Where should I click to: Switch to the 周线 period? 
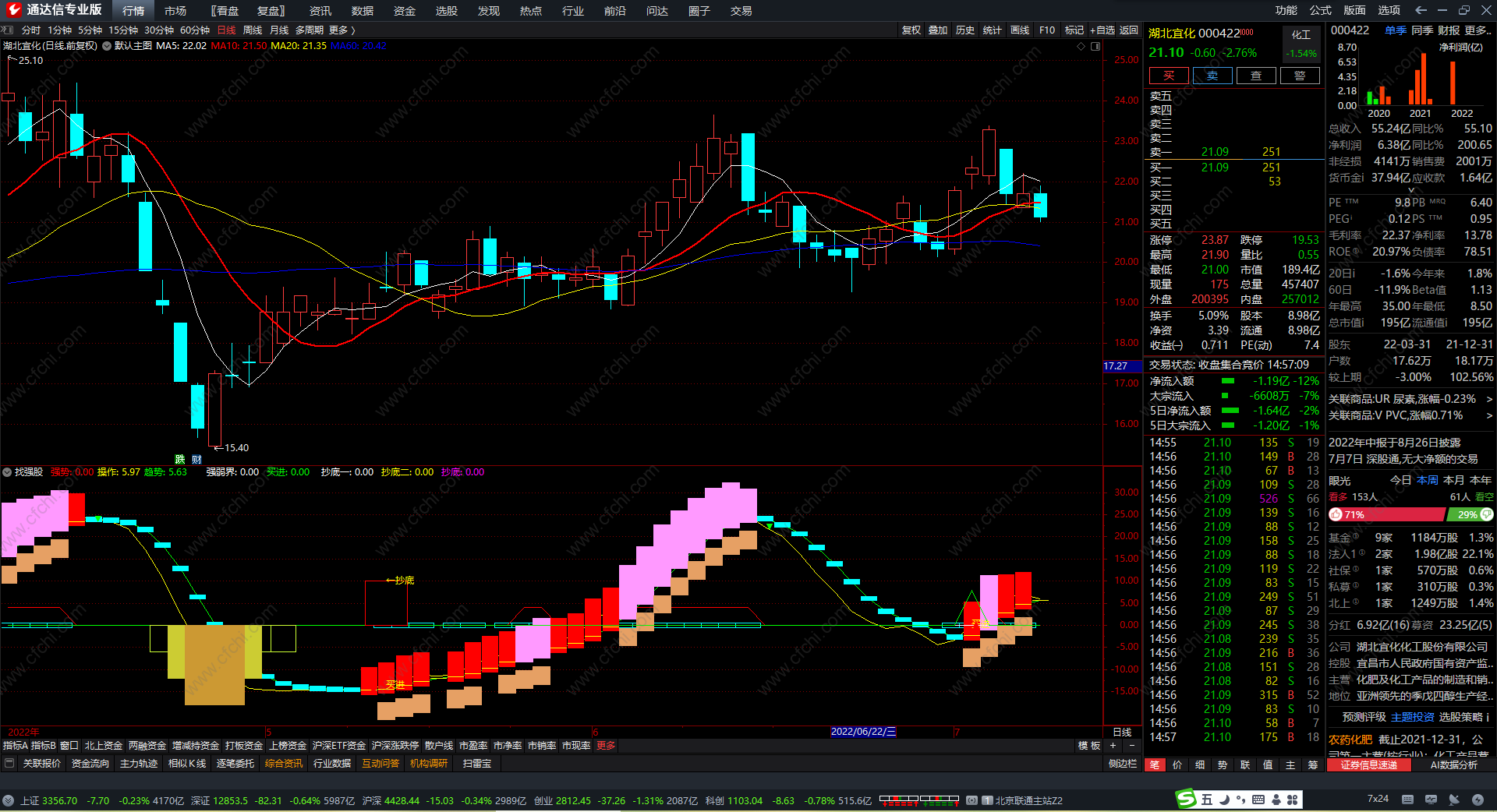point(253,30)
